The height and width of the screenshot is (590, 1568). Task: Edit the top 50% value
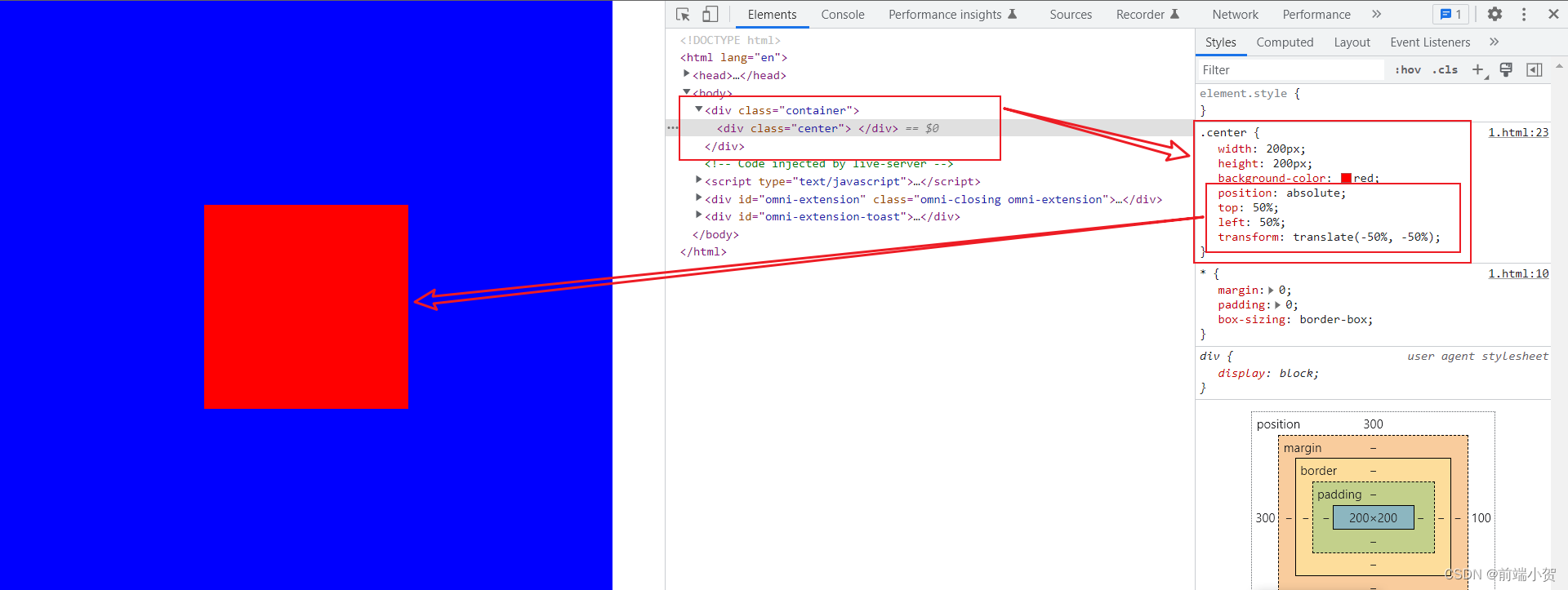tap(1263, 208)
